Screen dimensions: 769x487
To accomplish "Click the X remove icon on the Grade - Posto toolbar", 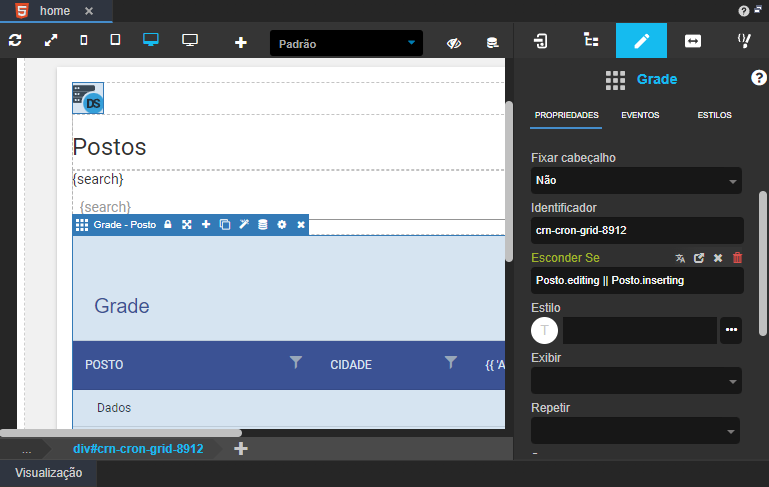I will click(x=301, y=225).
